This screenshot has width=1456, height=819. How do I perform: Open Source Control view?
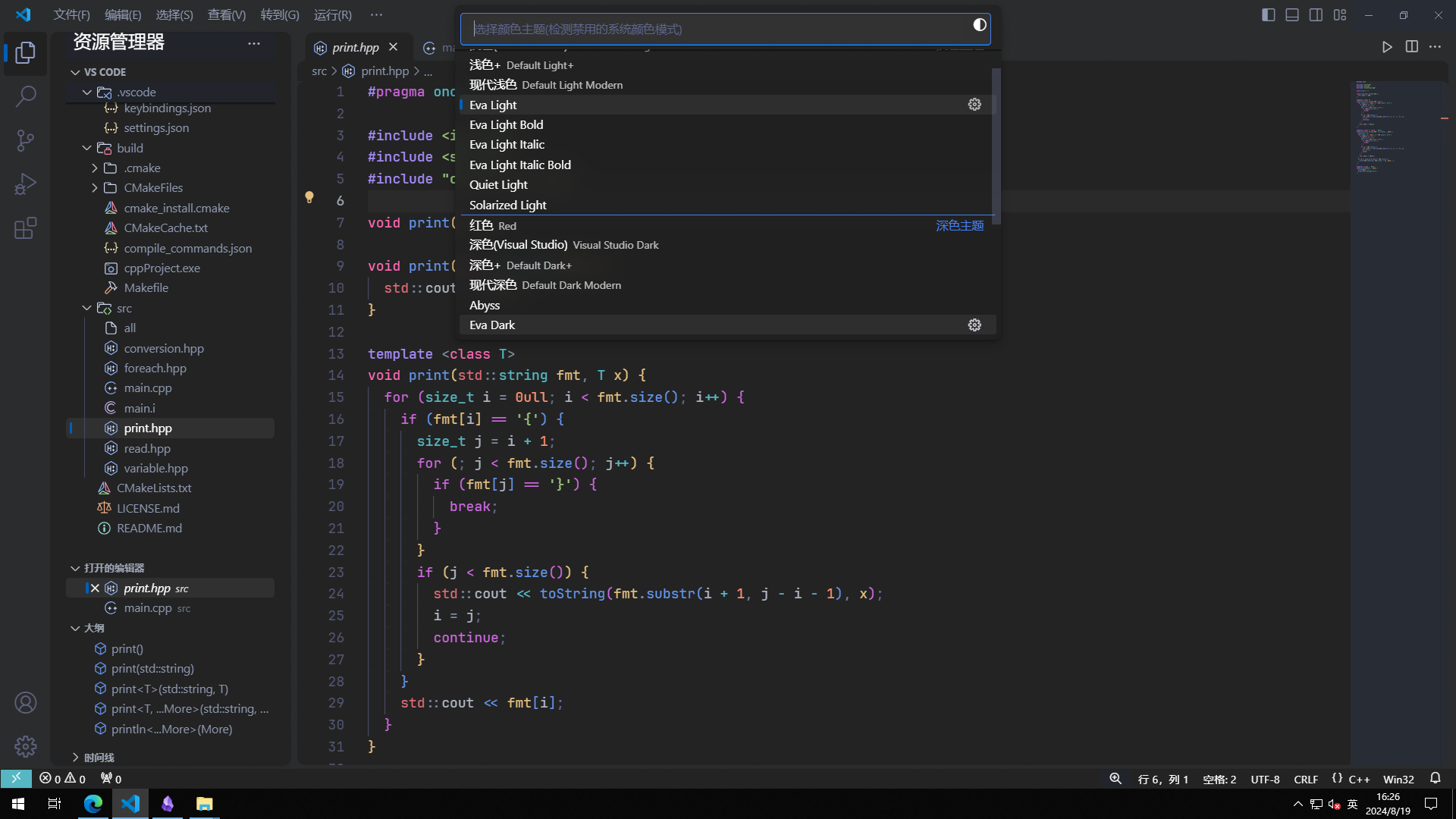(x=25, y=140)
